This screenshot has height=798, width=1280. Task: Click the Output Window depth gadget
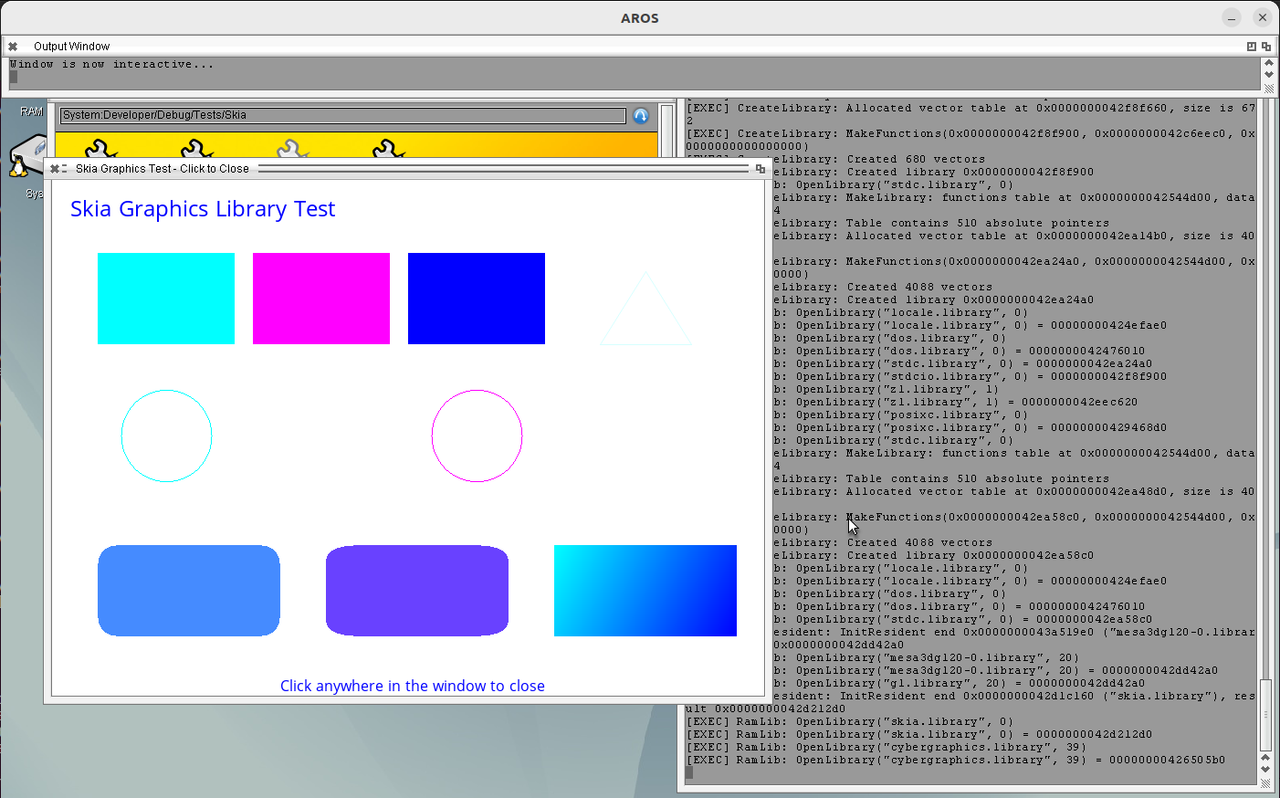[x=1265, y=46]
